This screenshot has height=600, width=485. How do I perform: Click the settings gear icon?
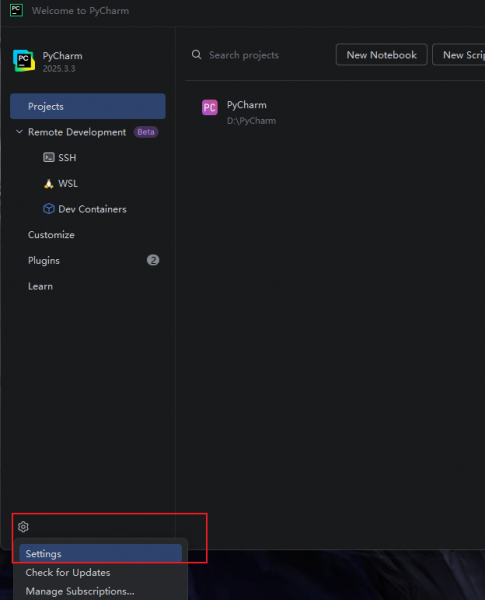23,527
